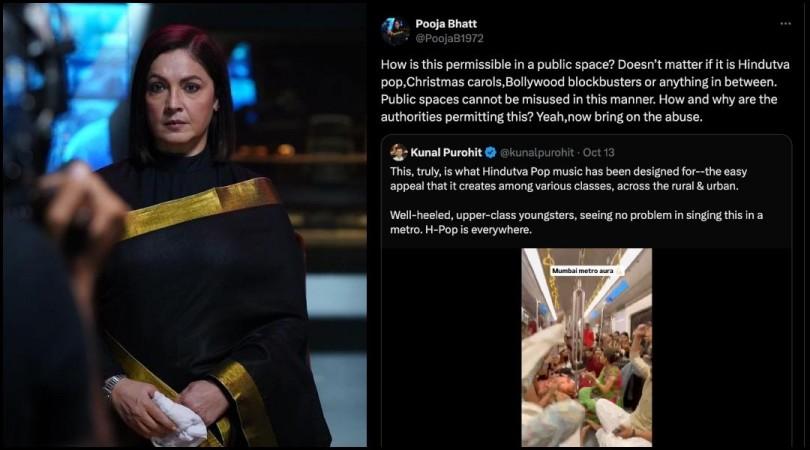Click the 'authorities permitting this?' text line

tap(541, 117)
